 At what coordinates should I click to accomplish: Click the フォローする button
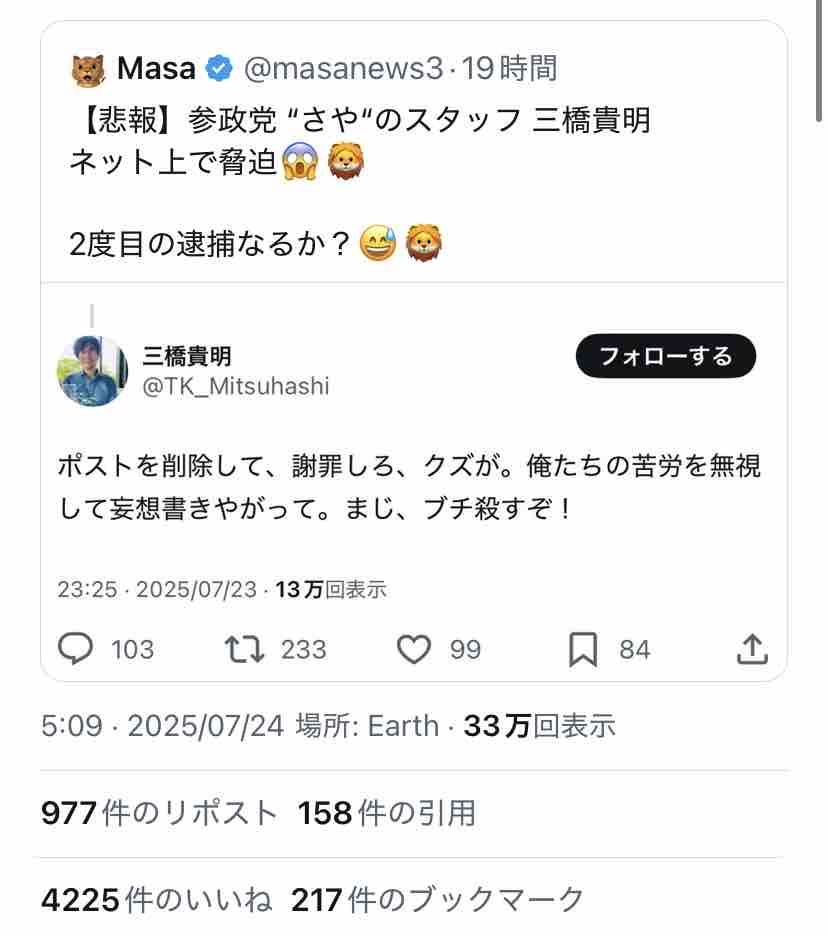(x=666, y=356)
